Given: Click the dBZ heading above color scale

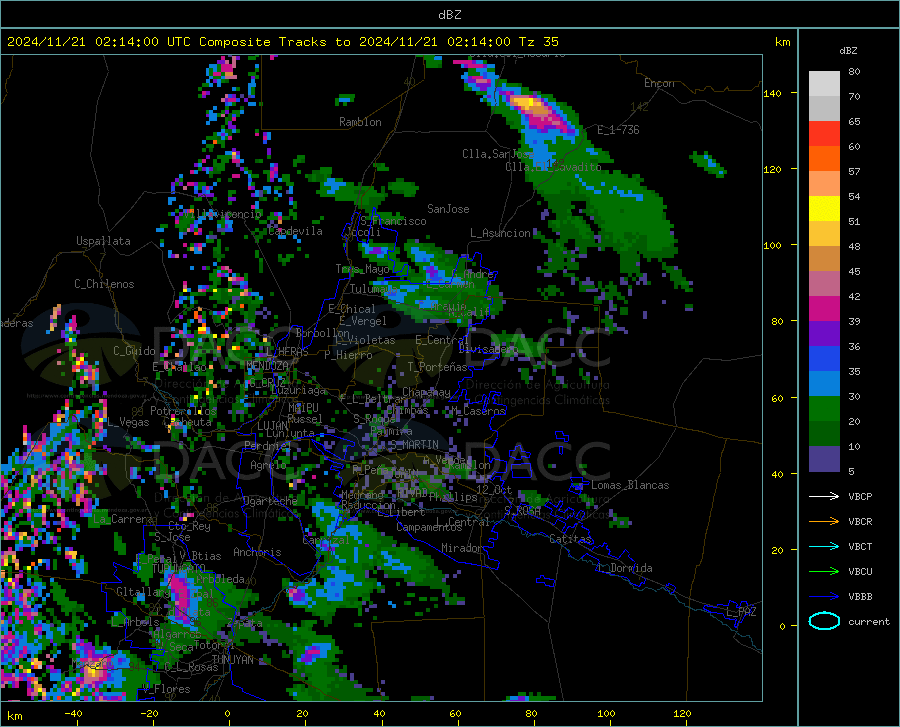Looking at the screenshot, I should (x=848, y=50).
